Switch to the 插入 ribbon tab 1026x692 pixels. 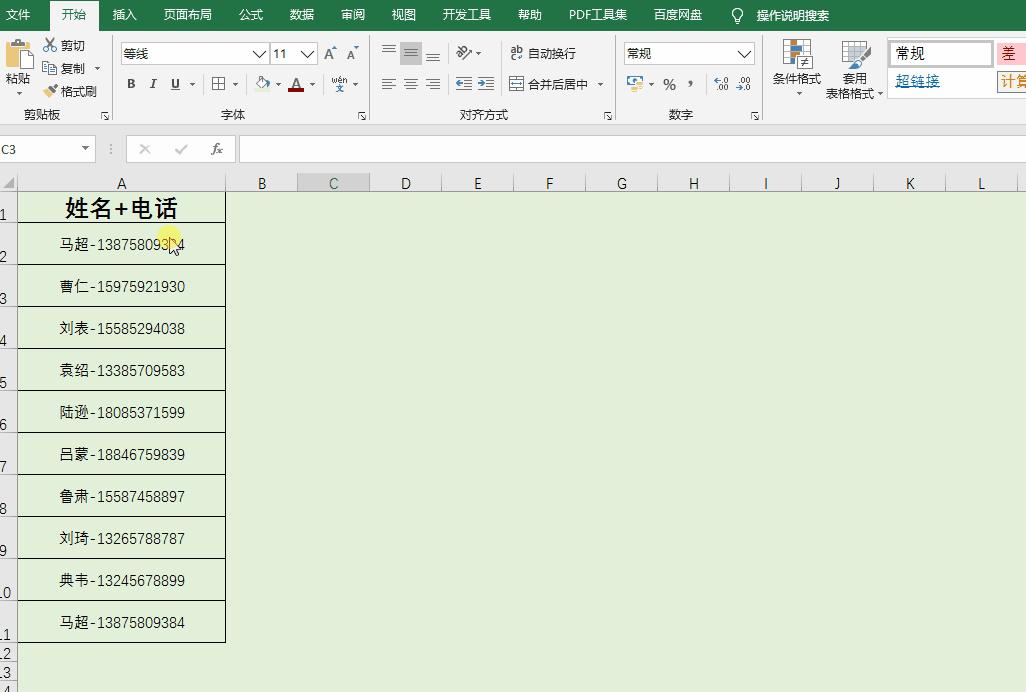pyautogui.click(x=123, y=15)
